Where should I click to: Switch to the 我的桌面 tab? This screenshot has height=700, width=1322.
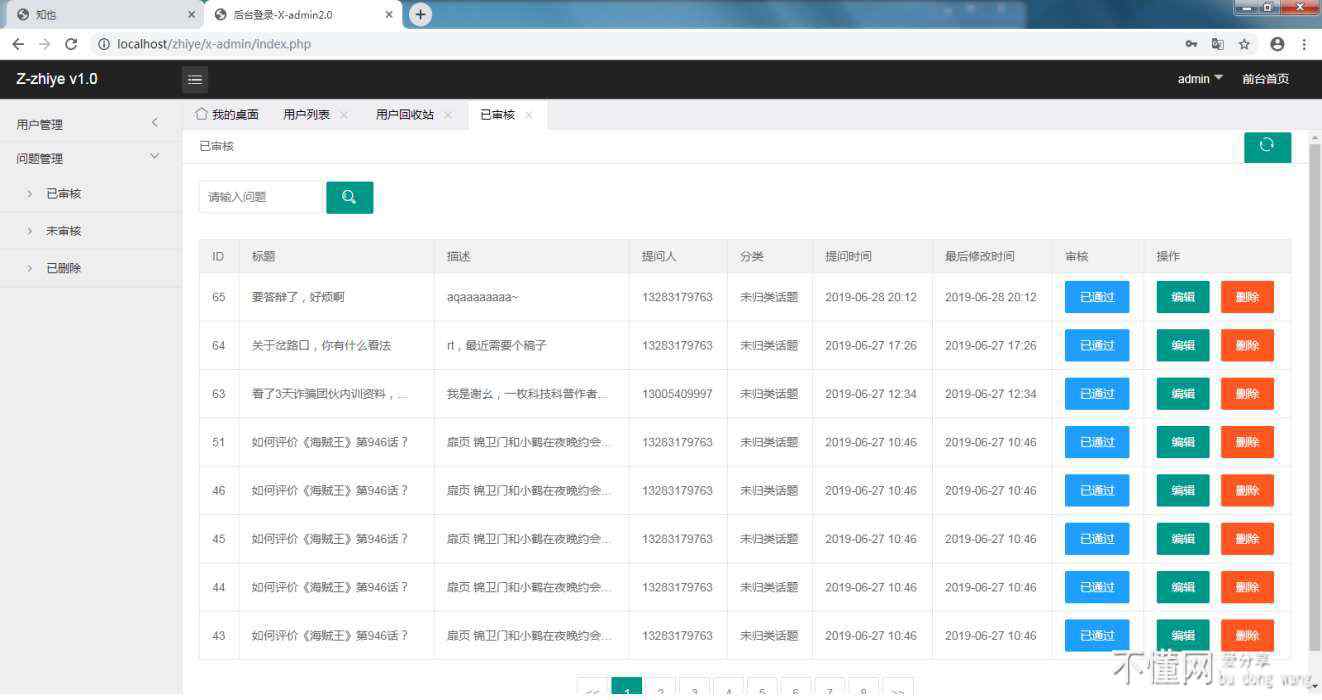coord(228,115)
